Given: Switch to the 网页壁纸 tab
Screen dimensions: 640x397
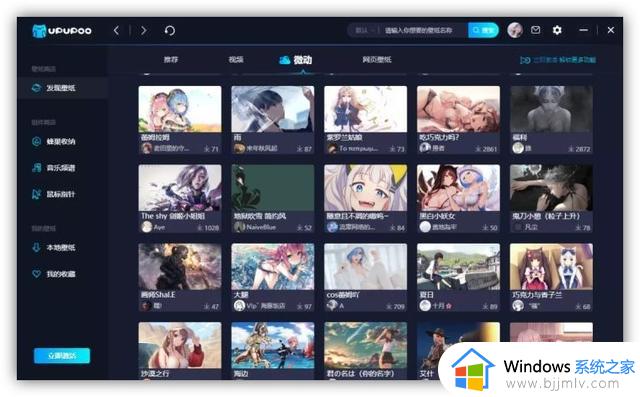Looking at the screenshot, I should pyautogui.click(x=377, y=60).
